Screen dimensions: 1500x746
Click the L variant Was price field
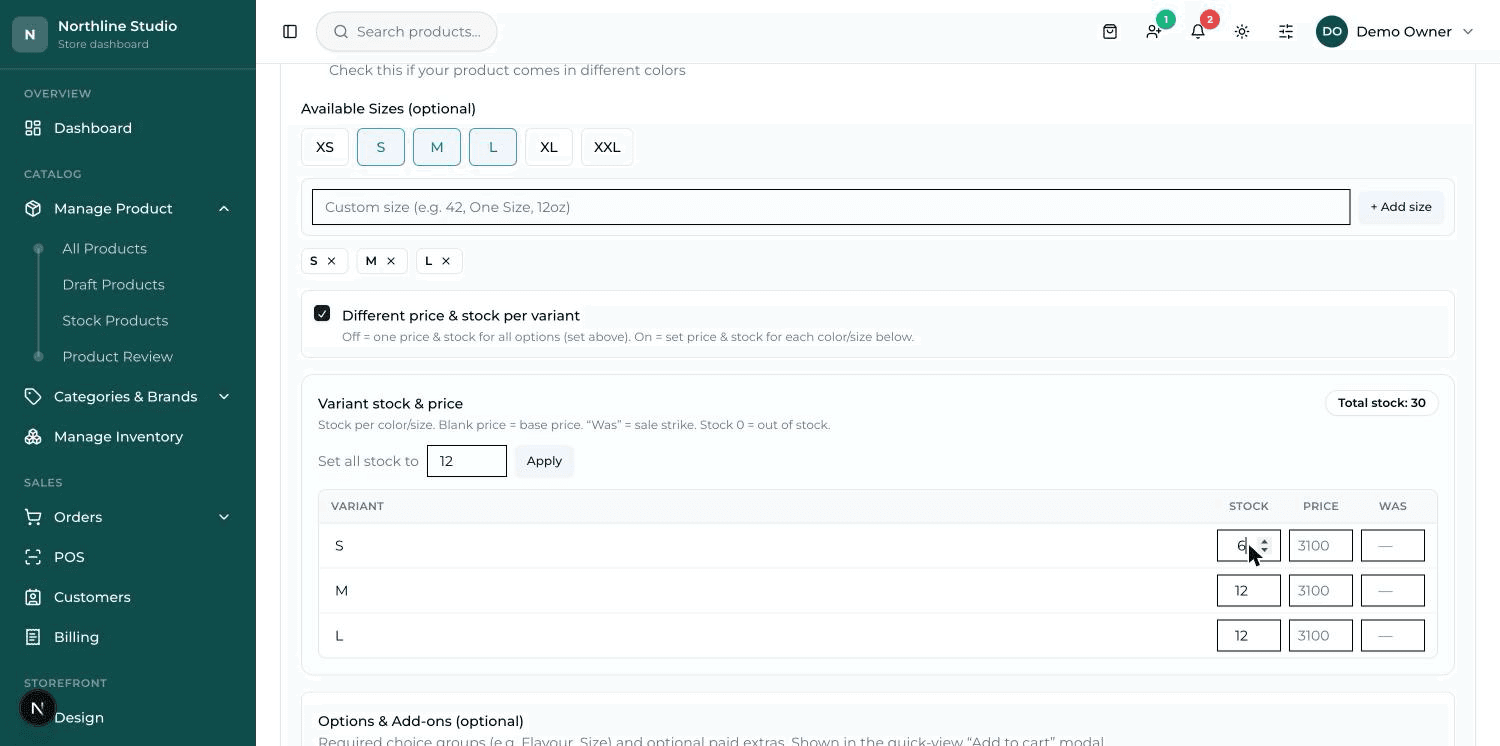click(1393, 636)
